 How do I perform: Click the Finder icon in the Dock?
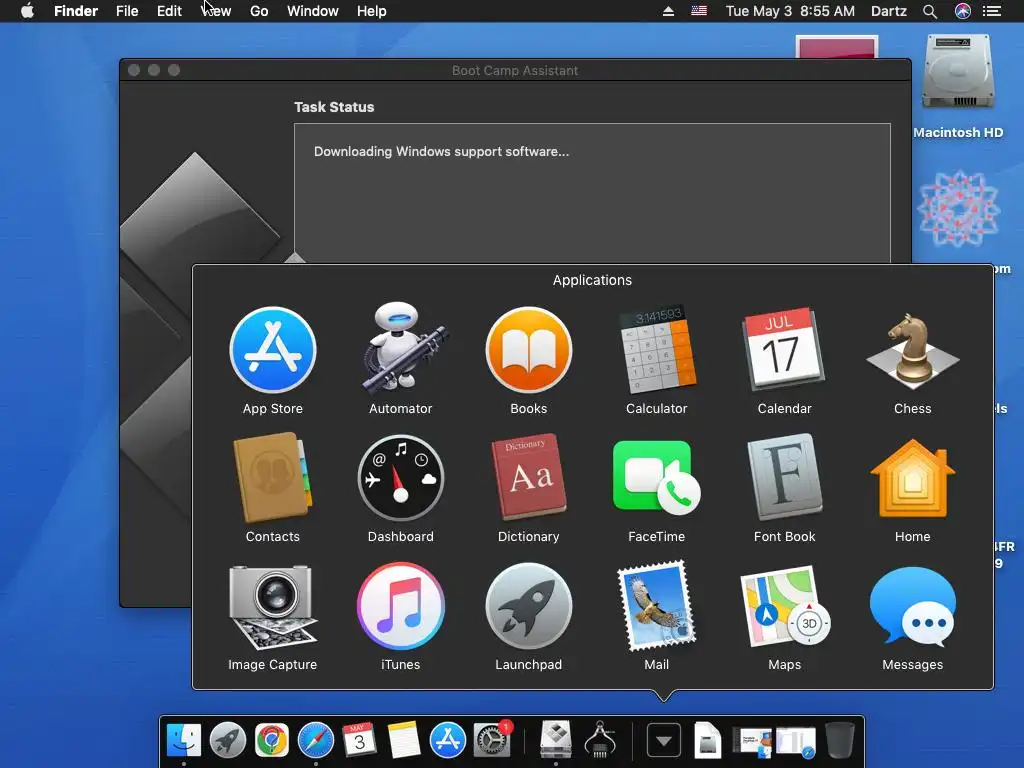coord(184,740)
